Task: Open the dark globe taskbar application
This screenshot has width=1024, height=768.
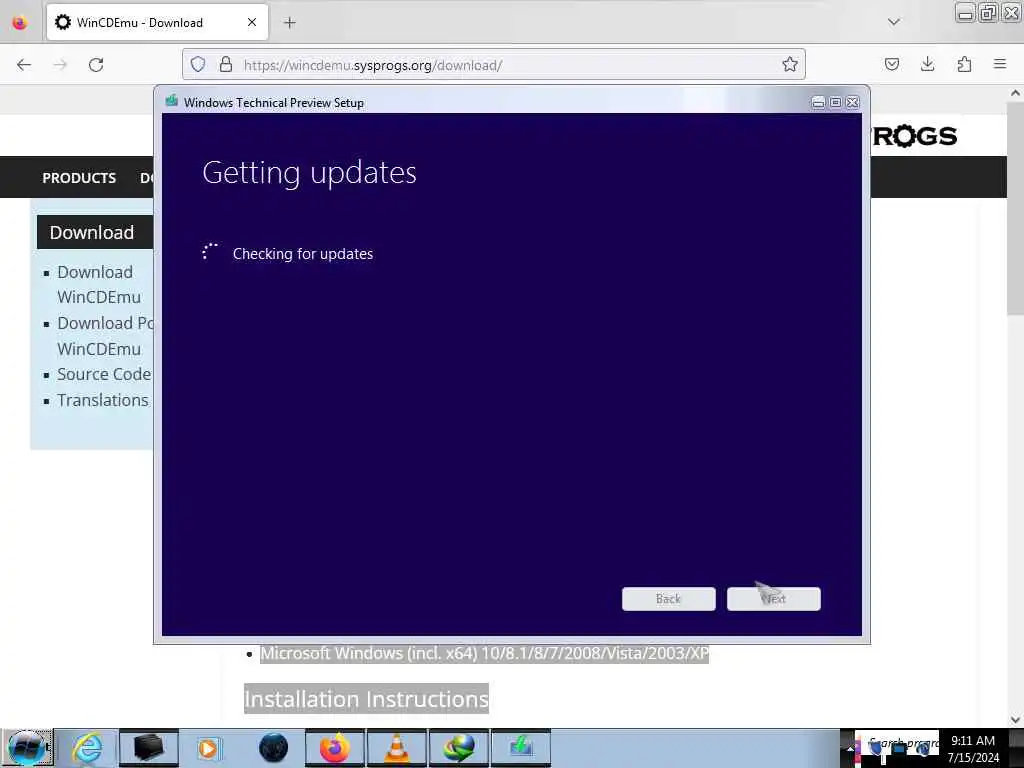Action: [x=273, y=748]
